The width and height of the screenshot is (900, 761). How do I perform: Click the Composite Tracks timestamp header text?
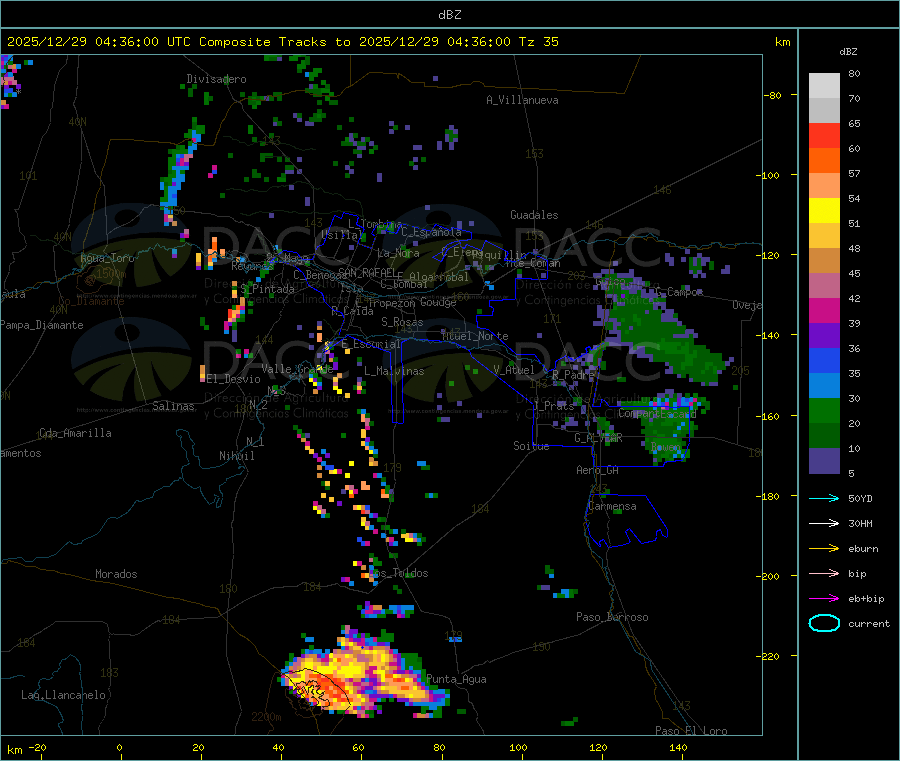[x=283, y=42]
